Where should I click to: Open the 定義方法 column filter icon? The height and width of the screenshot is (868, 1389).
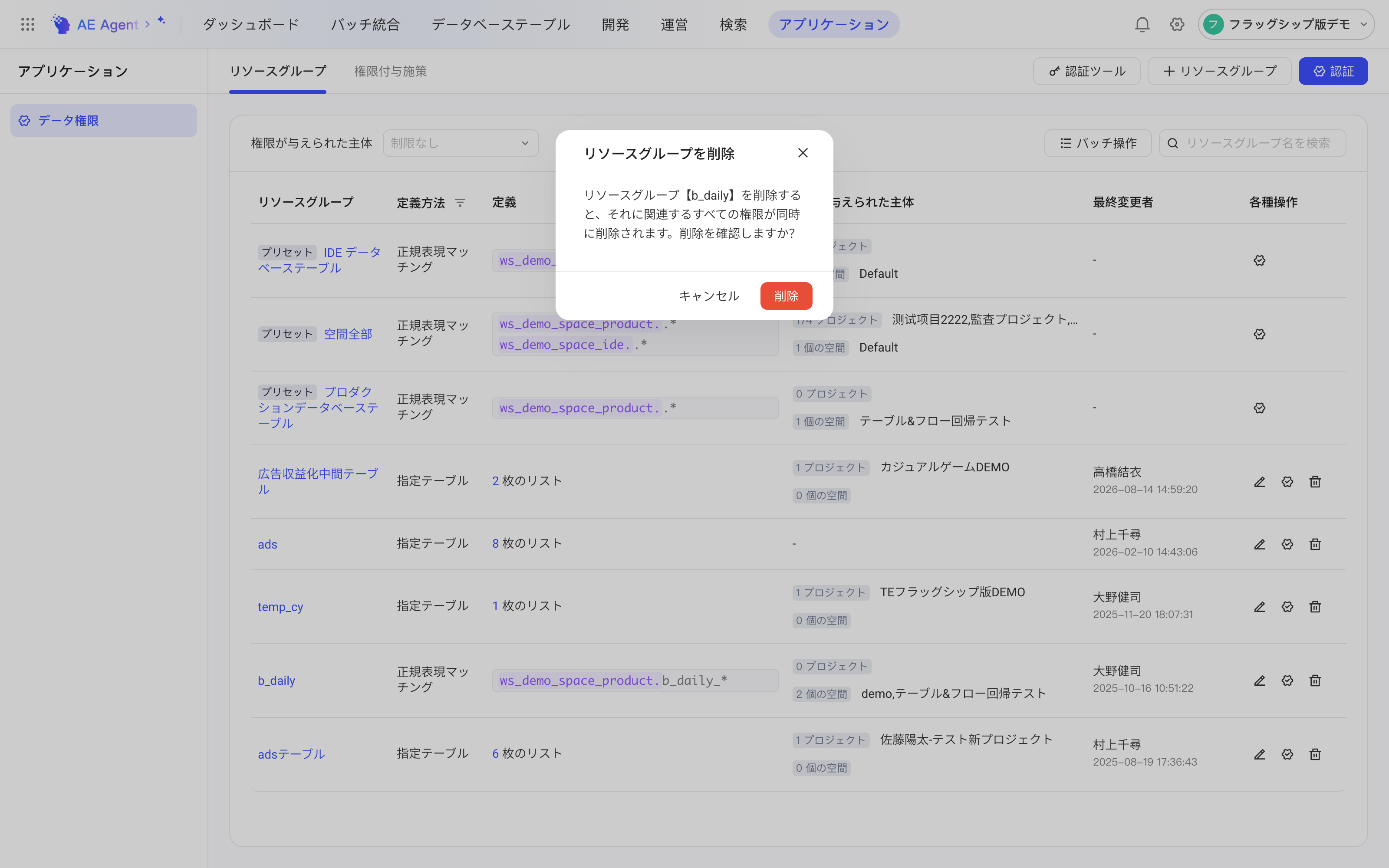[460, 203]
